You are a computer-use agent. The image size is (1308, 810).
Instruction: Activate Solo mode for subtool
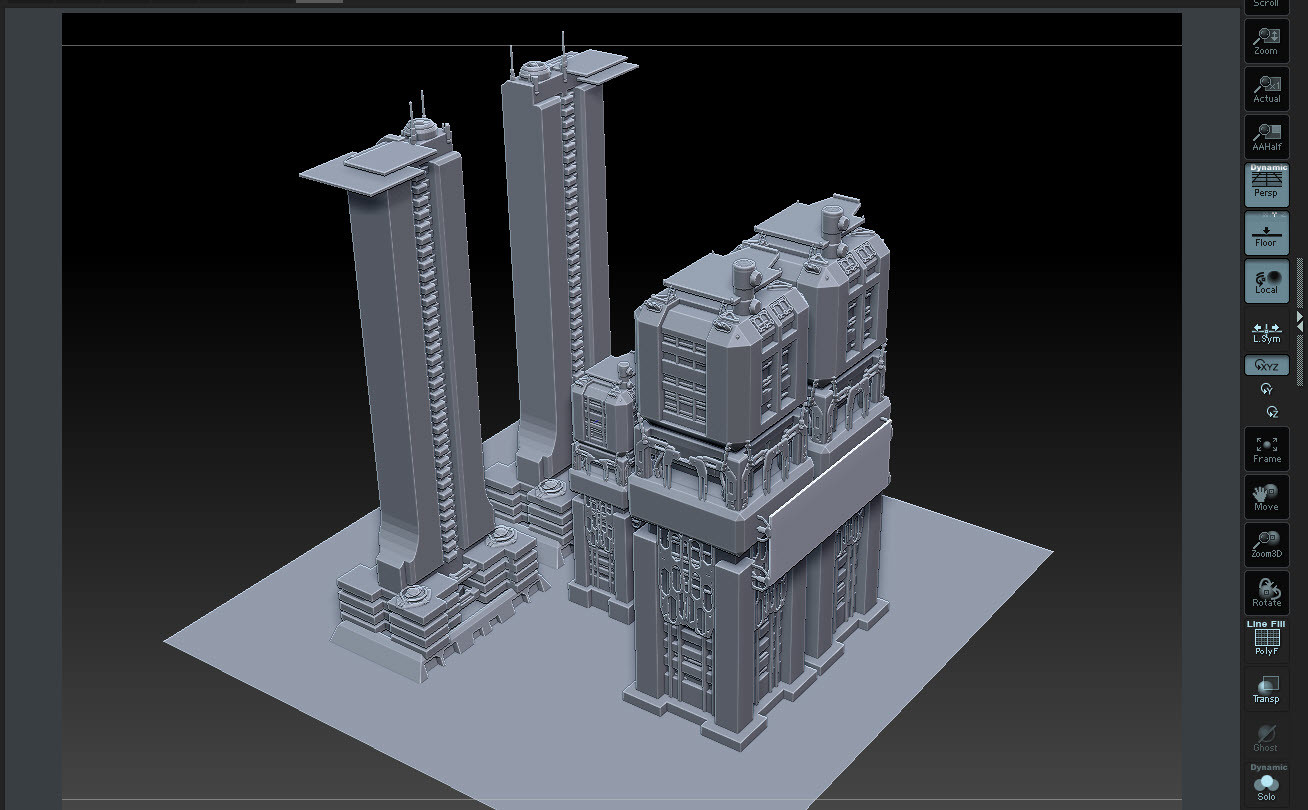click(1266, 787)
